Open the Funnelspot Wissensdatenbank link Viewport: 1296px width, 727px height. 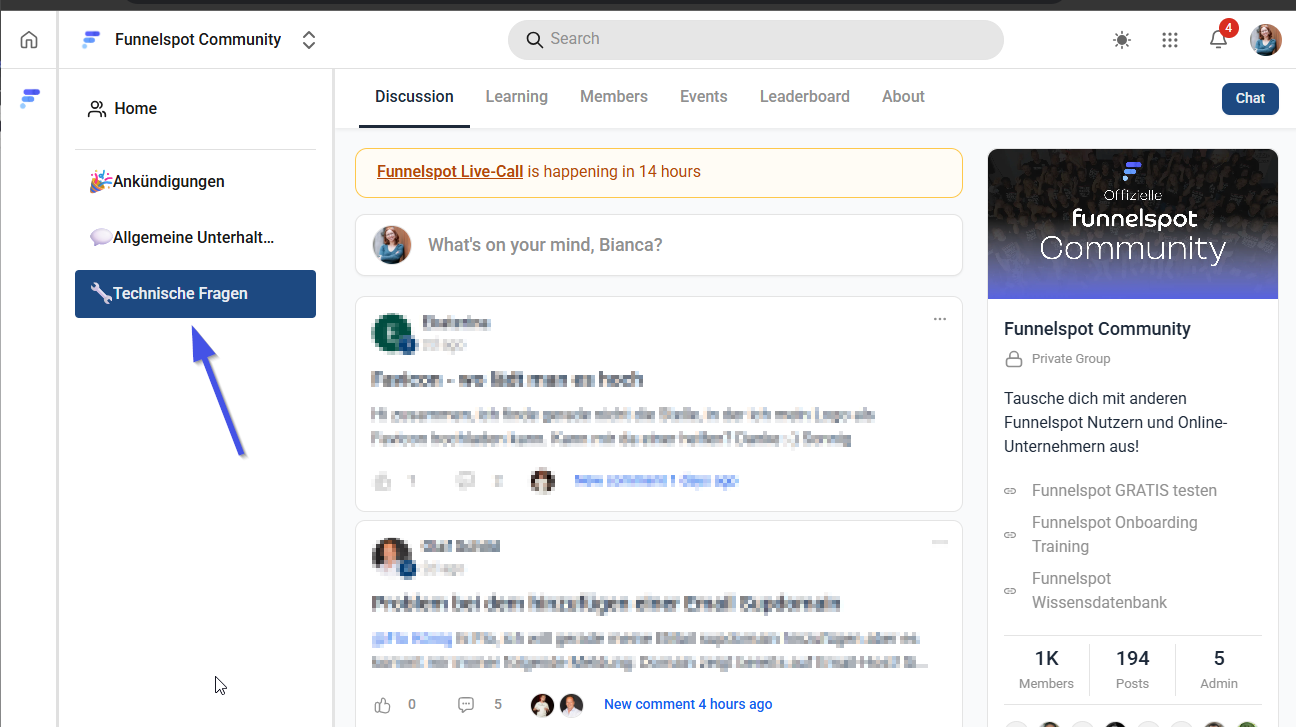(1099, 590)
